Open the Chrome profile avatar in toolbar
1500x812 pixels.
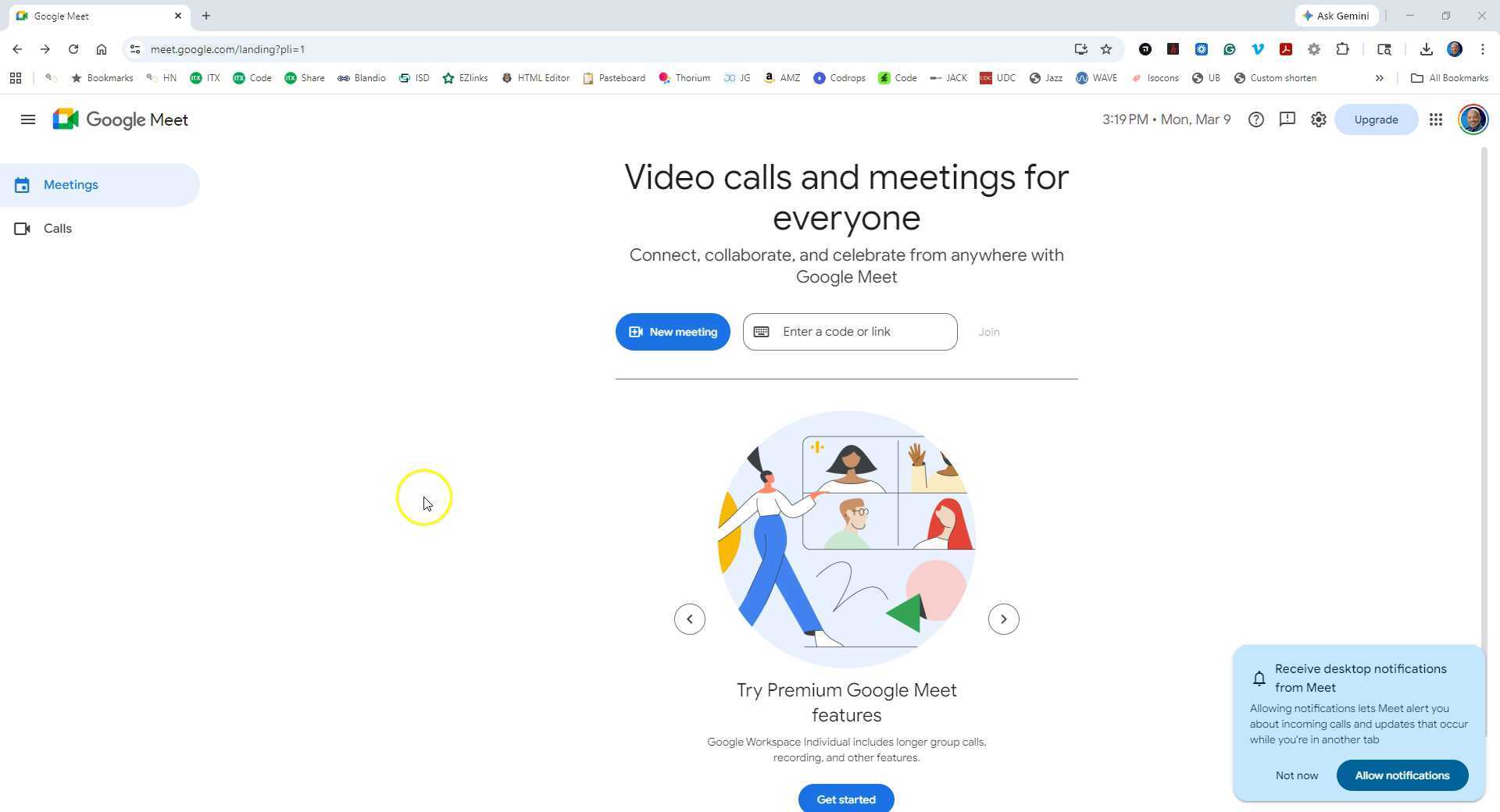click(1454, 49)
